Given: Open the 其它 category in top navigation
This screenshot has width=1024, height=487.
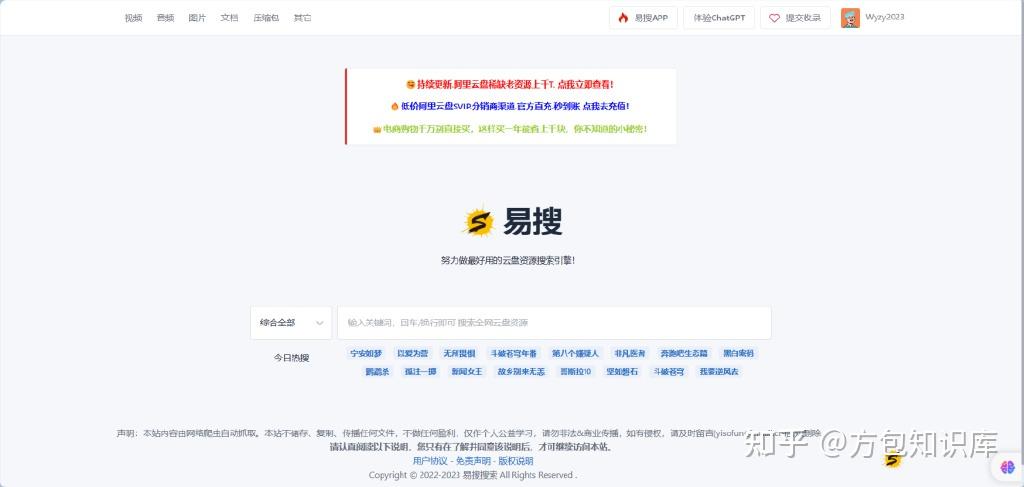Looking at the screenshot, I should click(x=302, y=18).
